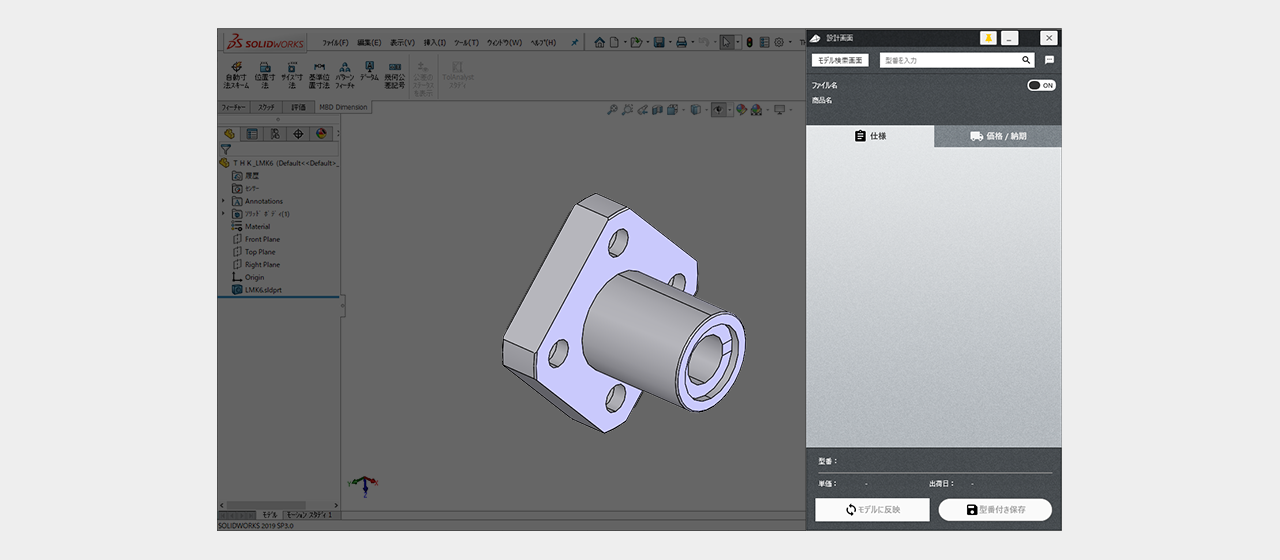Image resolution: width=1280 pixels, height=560 pixels.
Task: Select the 自動寸法スキーム tool
Action: [237, 75]
